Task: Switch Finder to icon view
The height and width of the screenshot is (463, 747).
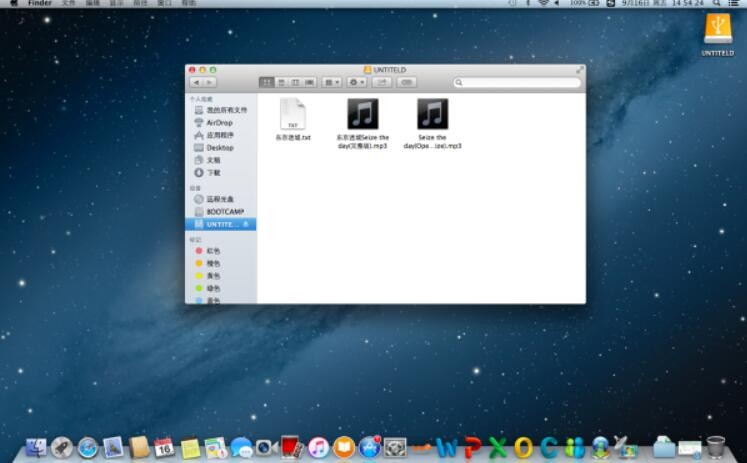Action: (x=267, y=82)
